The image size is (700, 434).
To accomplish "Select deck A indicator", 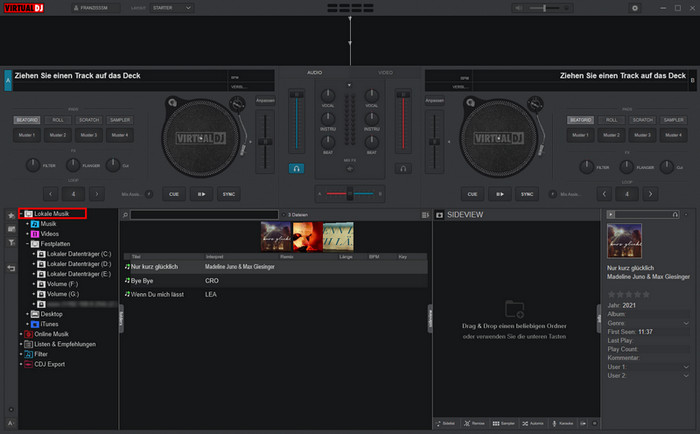I will (8, 81).
